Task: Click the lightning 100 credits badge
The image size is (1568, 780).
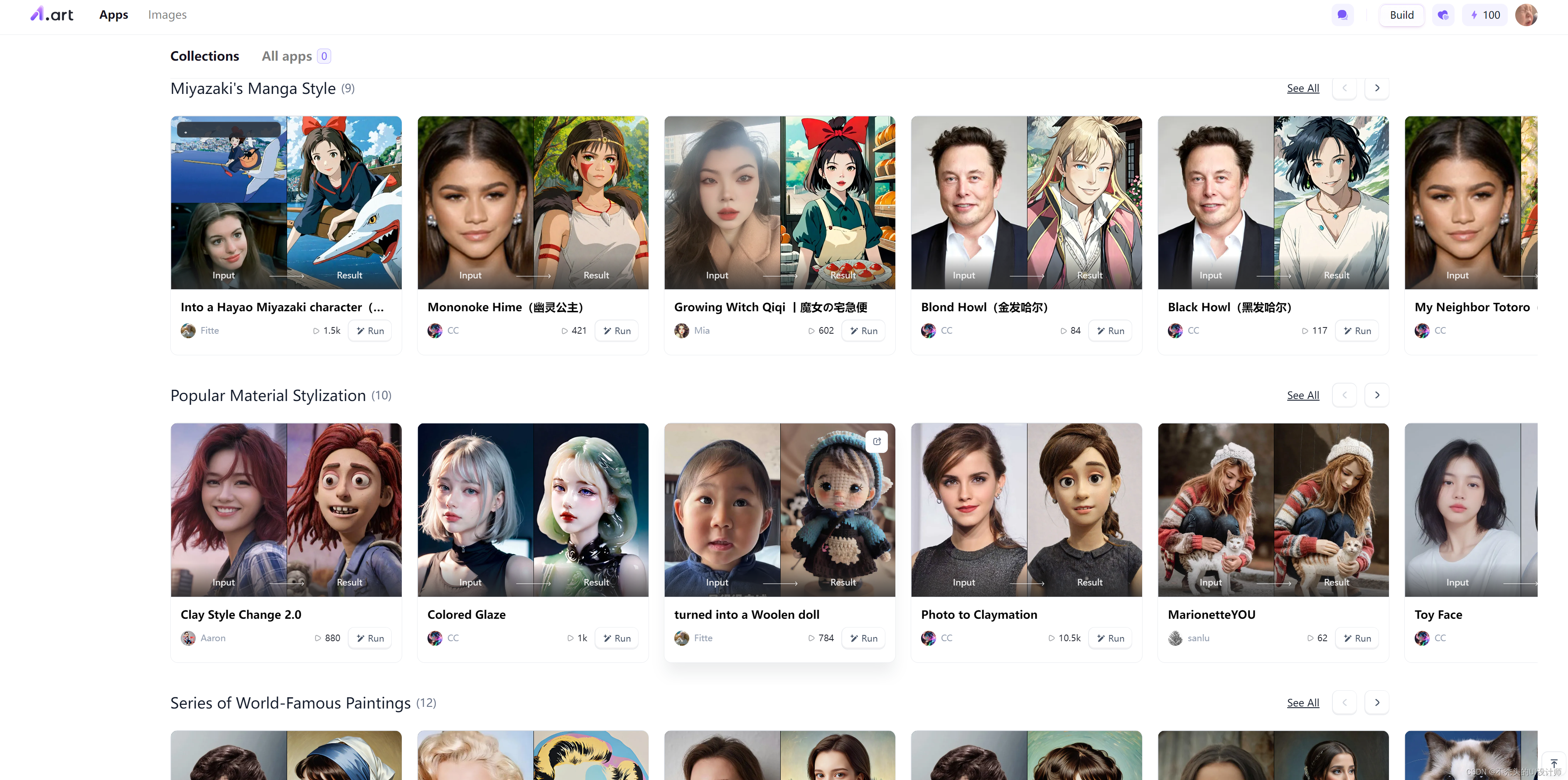Action: (x=1484, y=15)
